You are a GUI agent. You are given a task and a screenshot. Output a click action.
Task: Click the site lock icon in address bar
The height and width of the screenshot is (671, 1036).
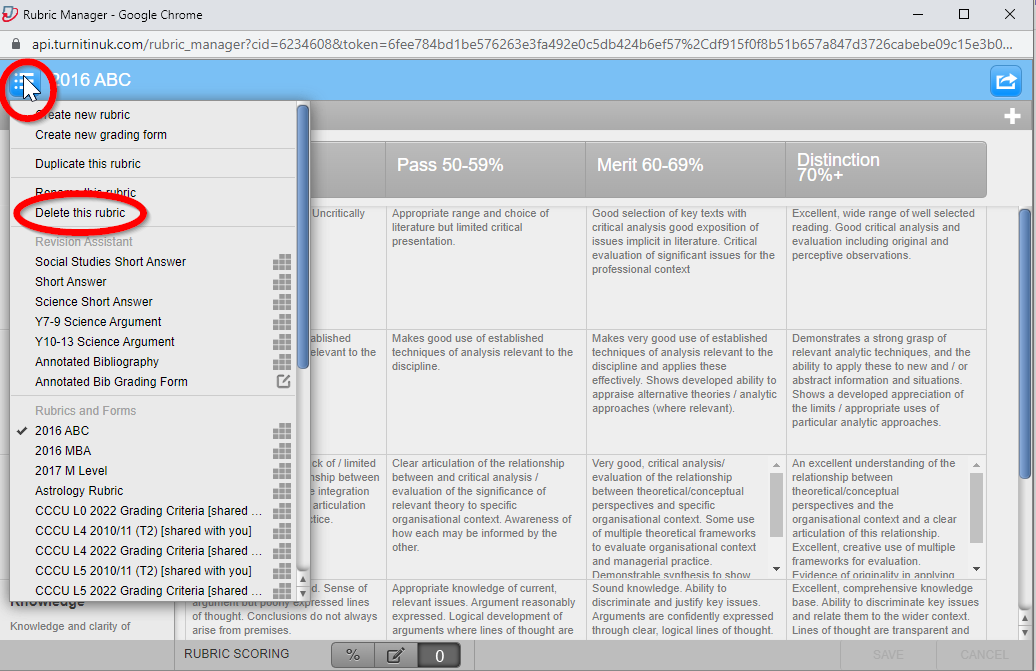16,44
